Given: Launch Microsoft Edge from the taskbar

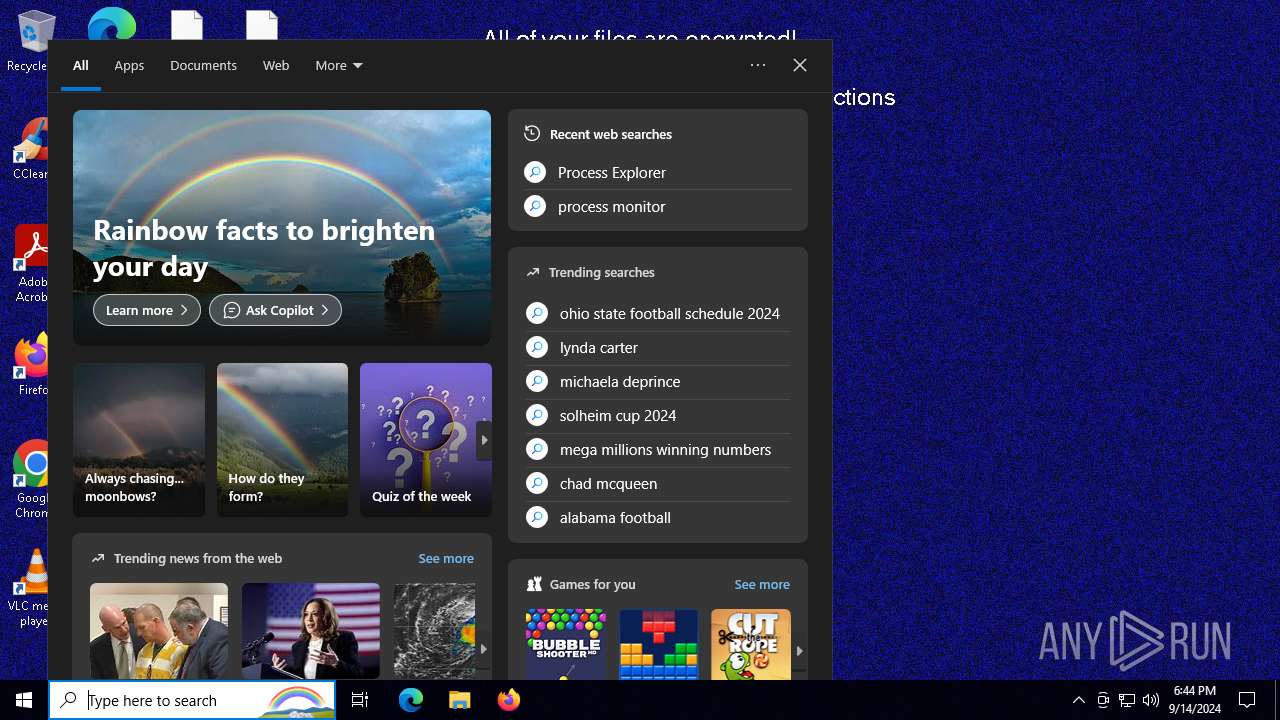Looking at the screenshot, I should 411,700.
